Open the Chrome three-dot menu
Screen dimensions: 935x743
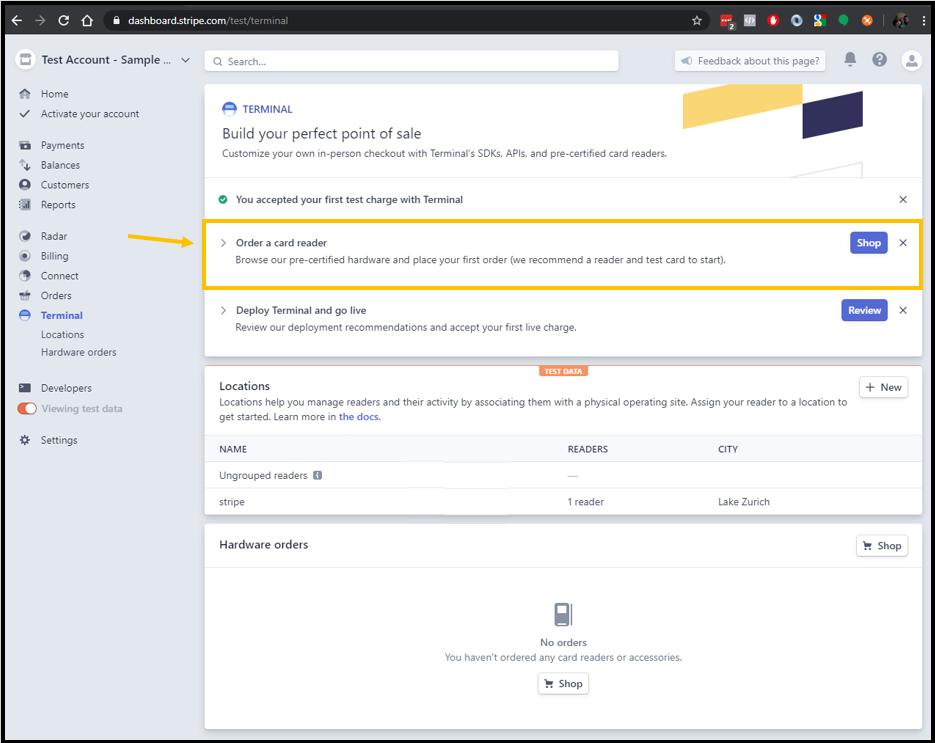pyautogui.click(x=924, y=21)
